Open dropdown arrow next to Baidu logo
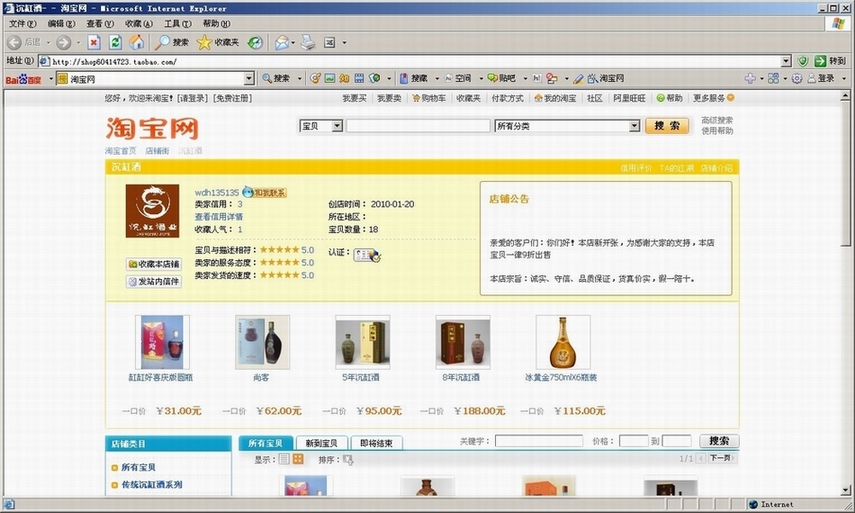855x513 pixels. click(x=51, y=79)
